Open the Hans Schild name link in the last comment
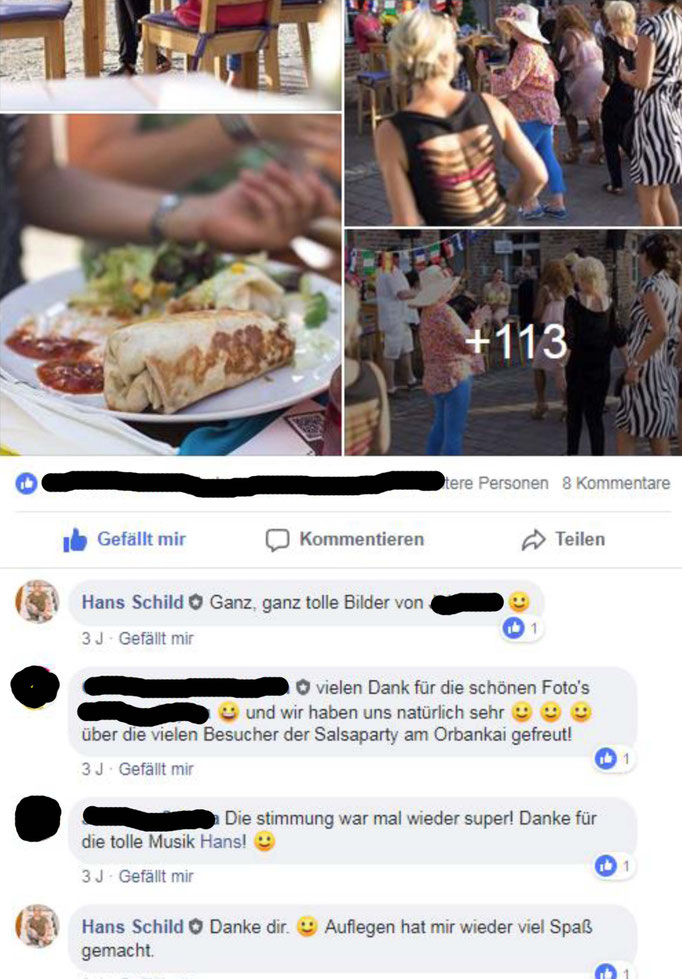 click(x=132, y=927)
